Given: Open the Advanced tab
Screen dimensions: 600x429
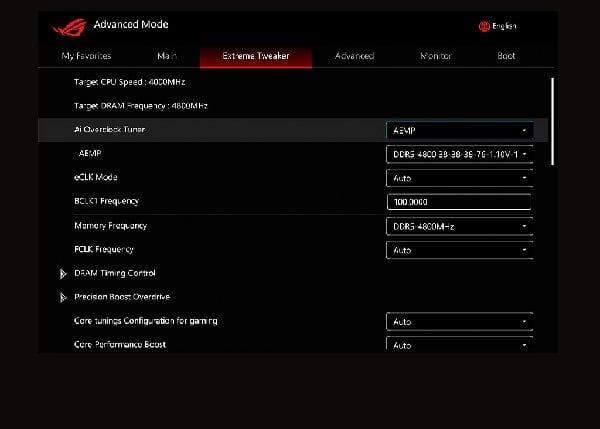Looking at the screenshot, I should tap(354, 56).
